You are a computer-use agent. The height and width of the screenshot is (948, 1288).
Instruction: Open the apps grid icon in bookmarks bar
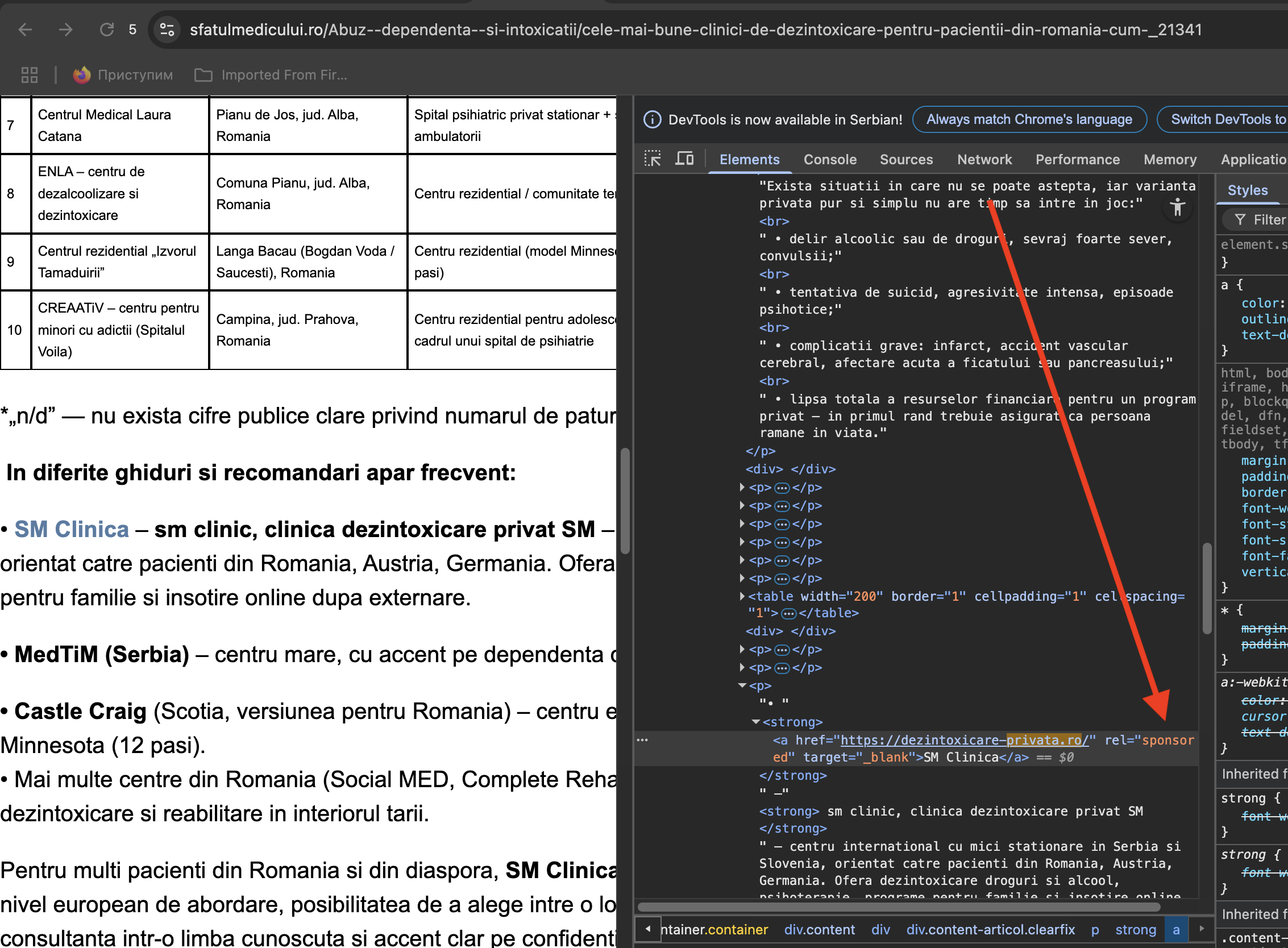(30, 74)
